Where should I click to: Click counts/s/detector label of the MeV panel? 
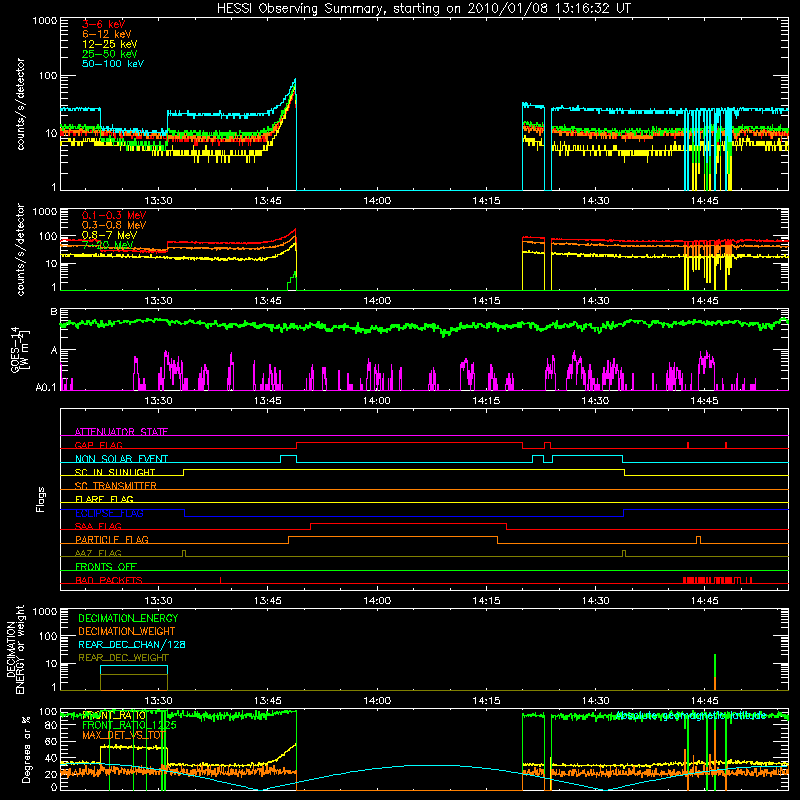pyautogui.click(x=21, y=249)
